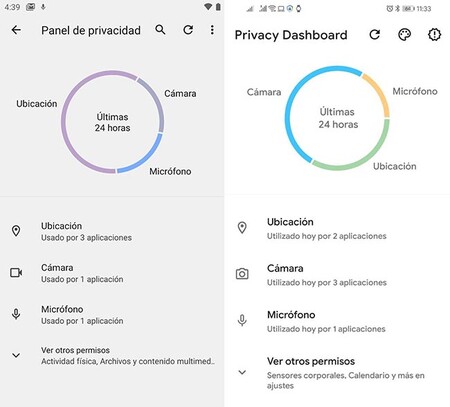Open Ubicación used by 3 aplicaciones
The width and height of the screenshot is (450, 407).
click(x=112, y=231)
